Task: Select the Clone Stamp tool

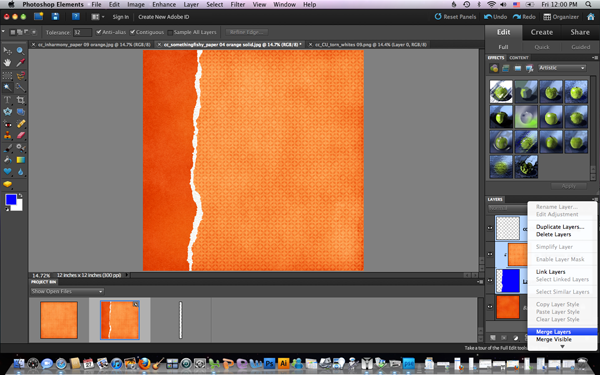Action: [7, 135]
